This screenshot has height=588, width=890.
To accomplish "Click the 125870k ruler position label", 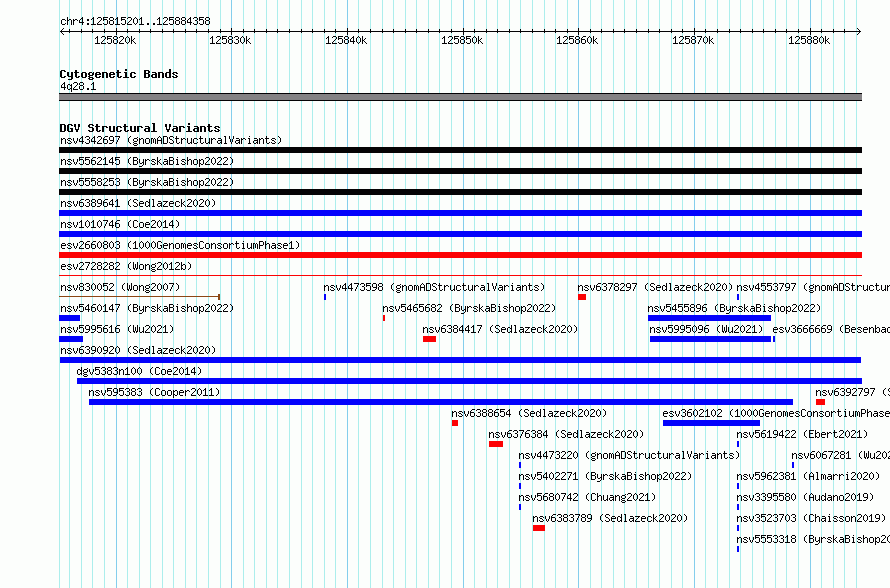I will 693,40.
